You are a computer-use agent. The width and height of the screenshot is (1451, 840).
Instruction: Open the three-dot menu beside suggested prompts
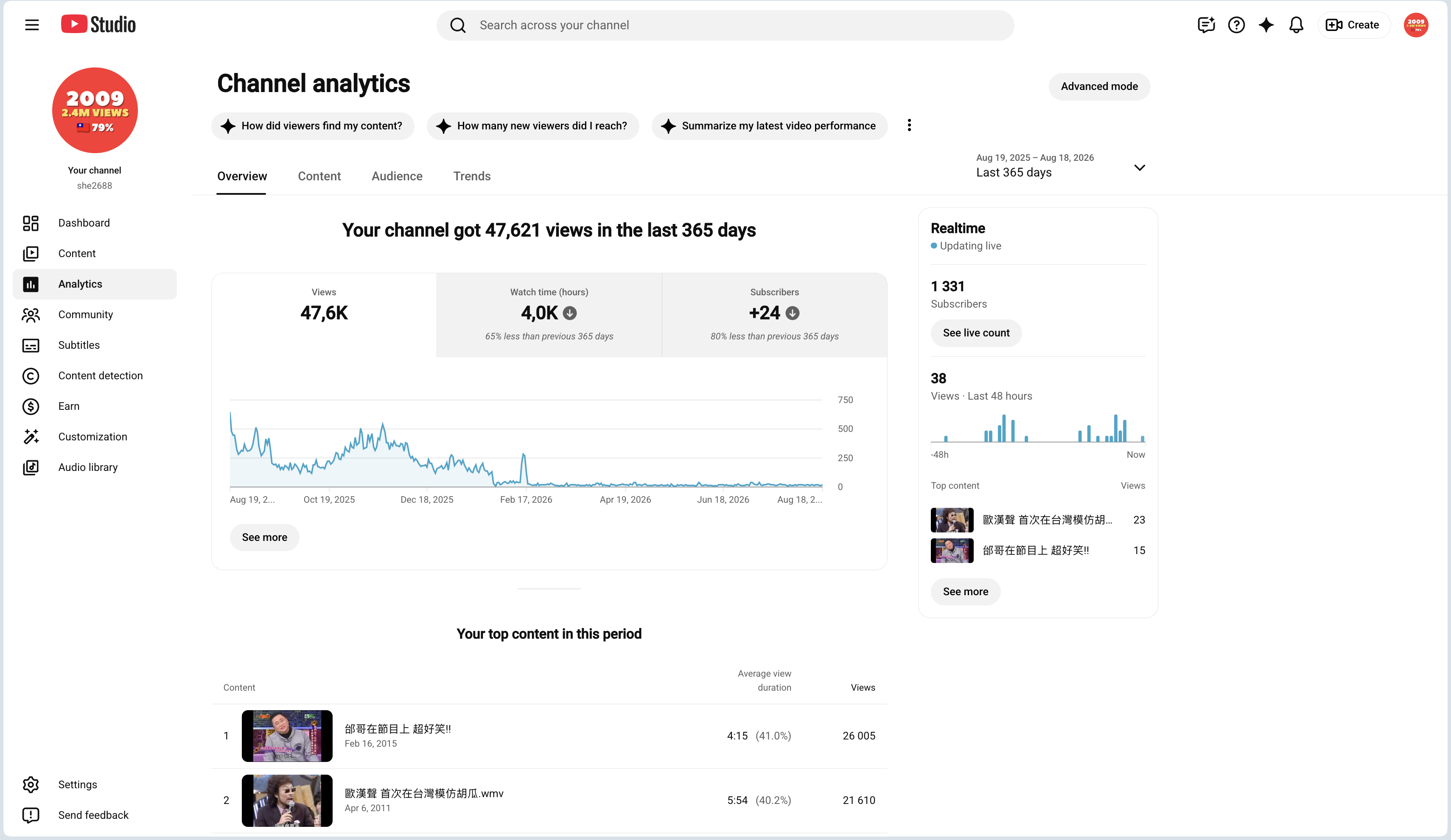[x=909, y=126]
